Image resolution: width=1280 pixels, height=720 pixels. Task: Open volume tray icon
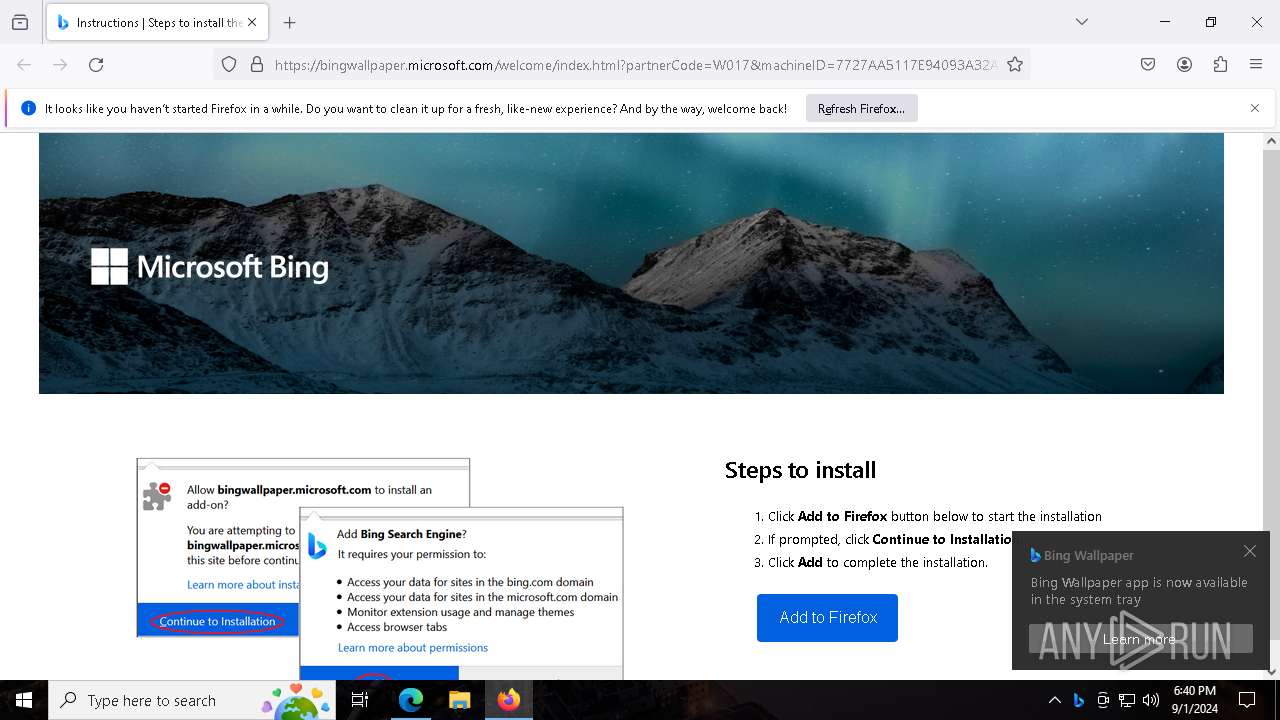[1151, 700]
